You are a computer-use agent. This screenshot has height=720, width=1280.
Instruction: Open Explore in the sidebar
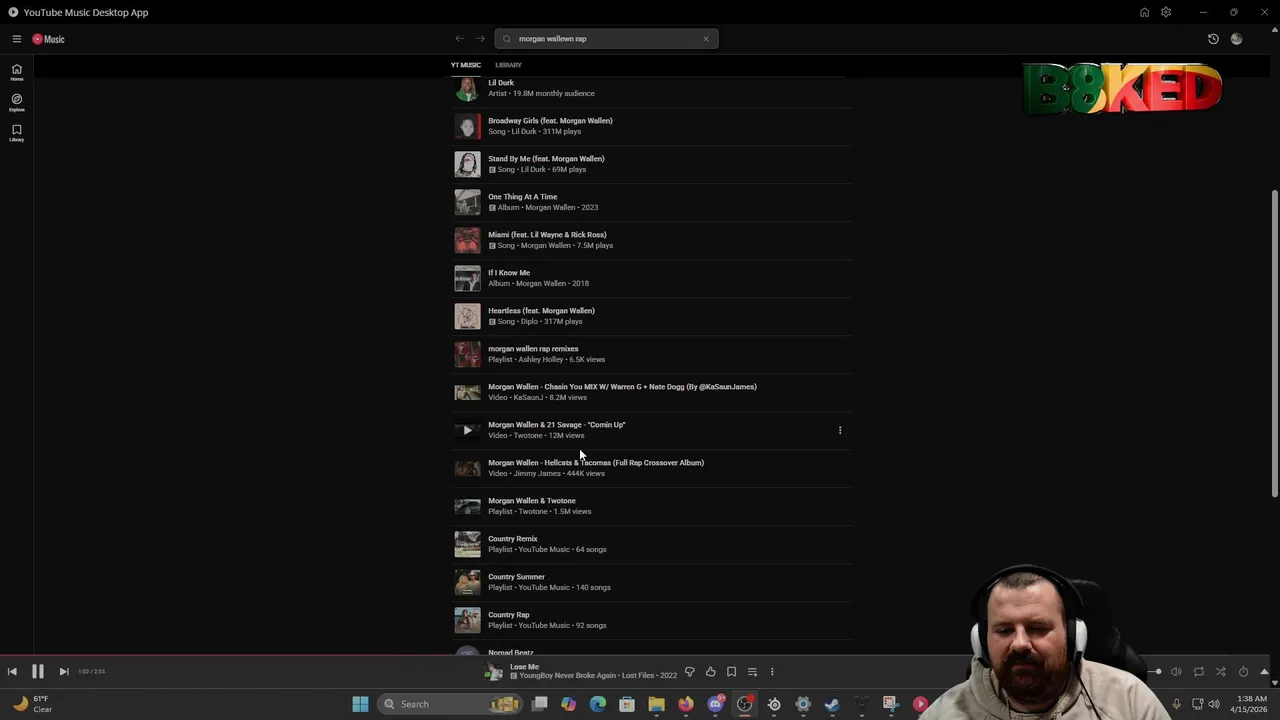[x=16, y=102]
